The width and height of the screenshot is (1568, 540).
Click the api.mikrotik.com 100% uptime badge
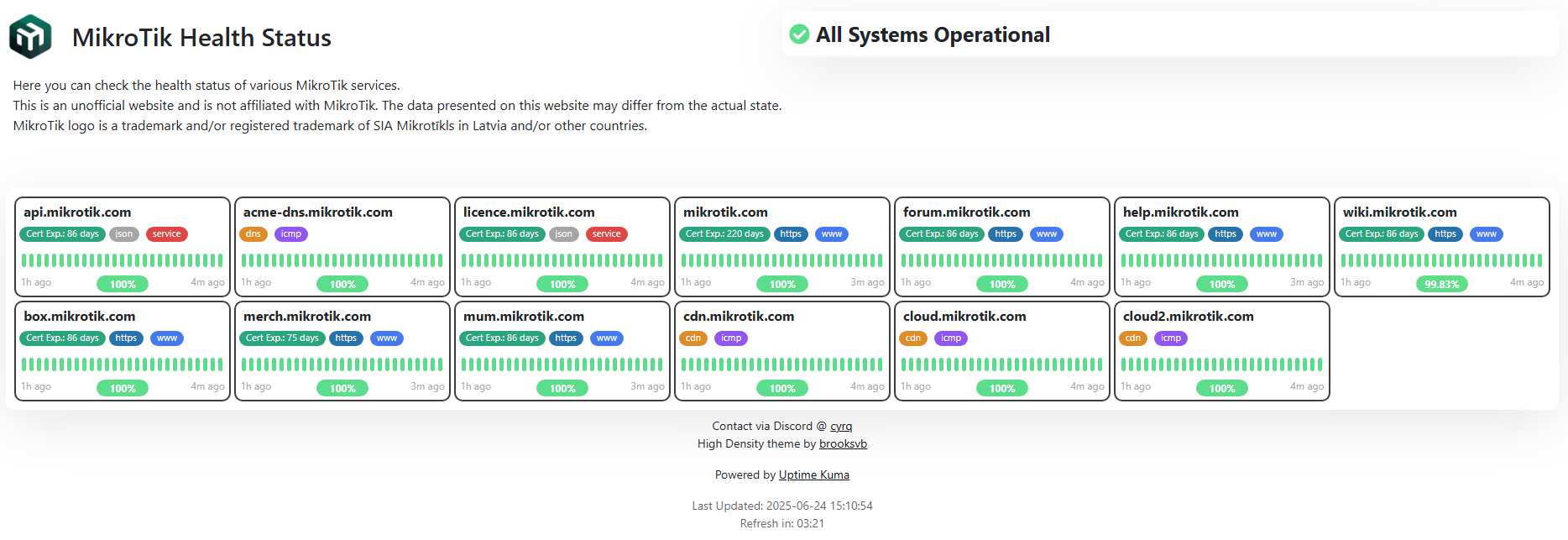(123, 284)
